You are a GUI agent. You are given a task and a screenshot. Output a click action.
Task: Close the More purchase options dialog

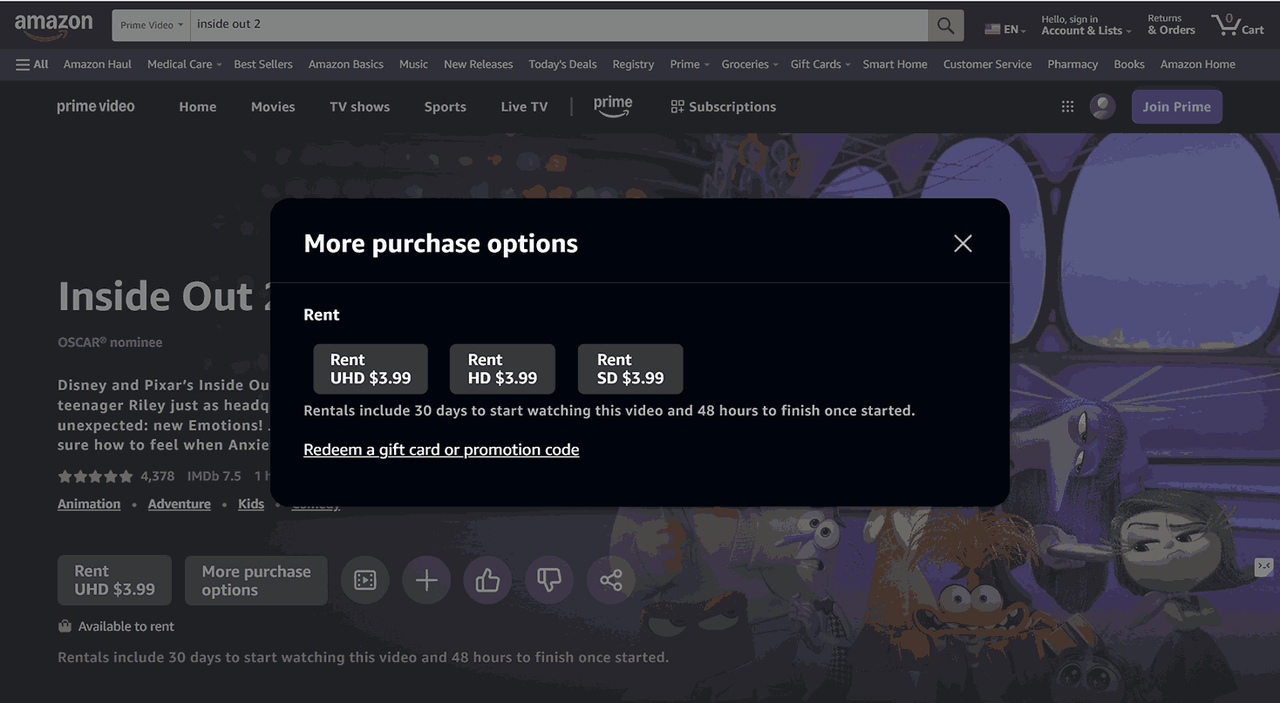click(962, 243)
